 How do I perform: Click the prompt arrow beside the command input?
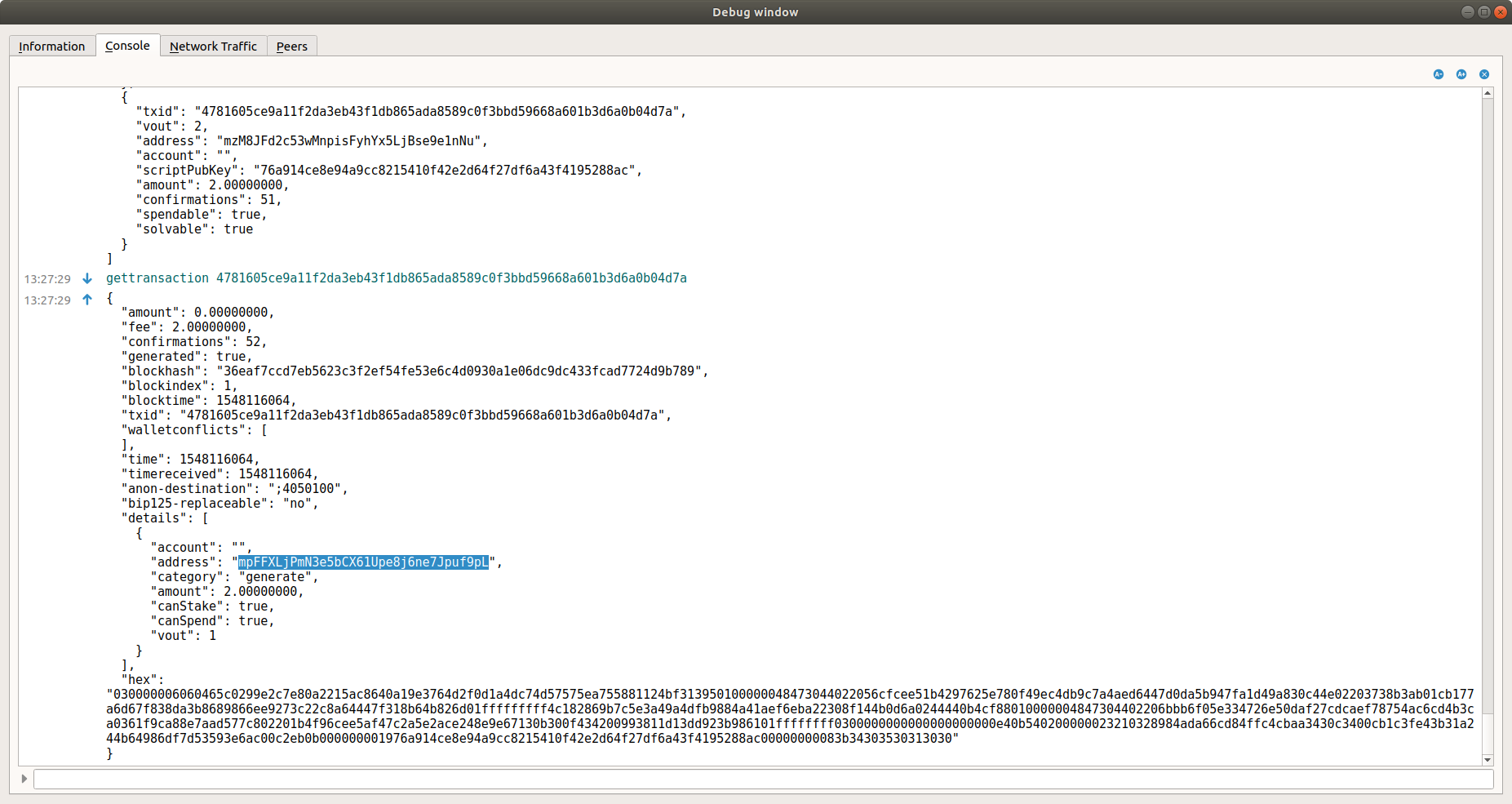(24, 779)
